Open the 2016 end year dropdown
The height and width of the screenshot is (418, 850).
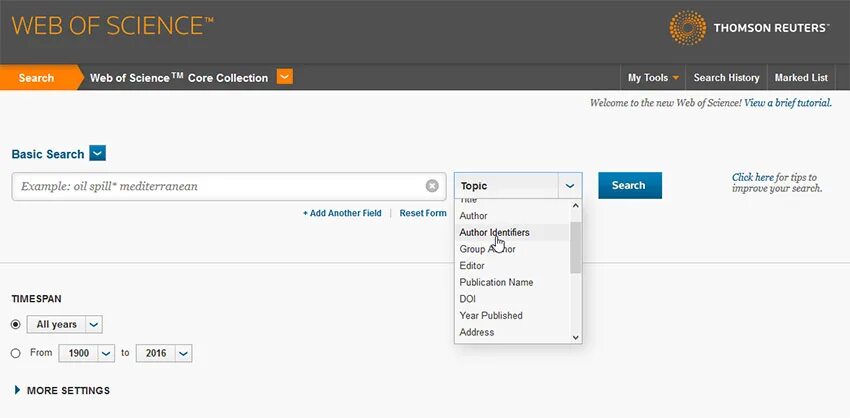(x=184, y=353)
